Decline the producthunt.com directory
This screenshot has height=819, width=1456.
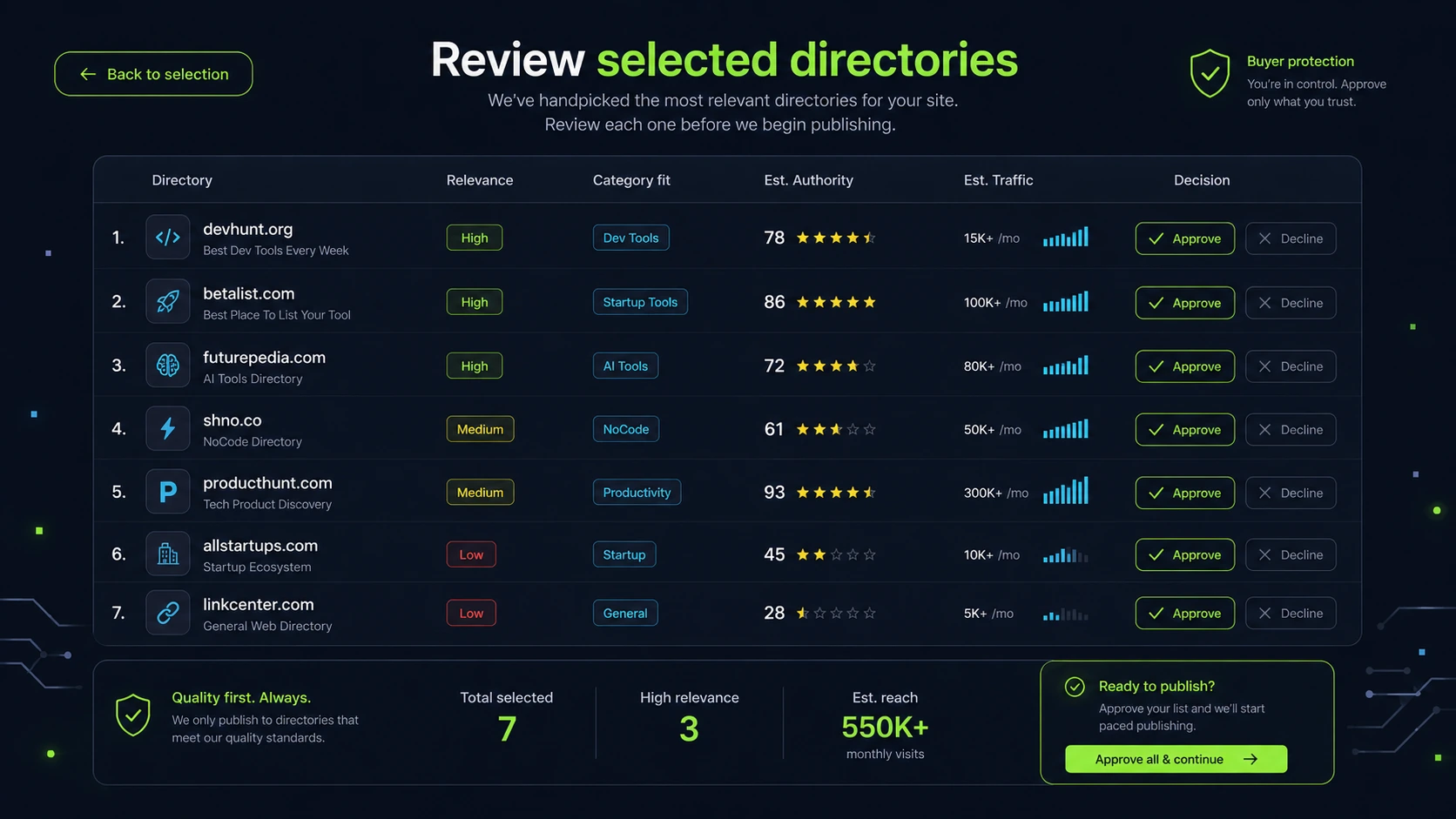click(x=1291, y=493)
